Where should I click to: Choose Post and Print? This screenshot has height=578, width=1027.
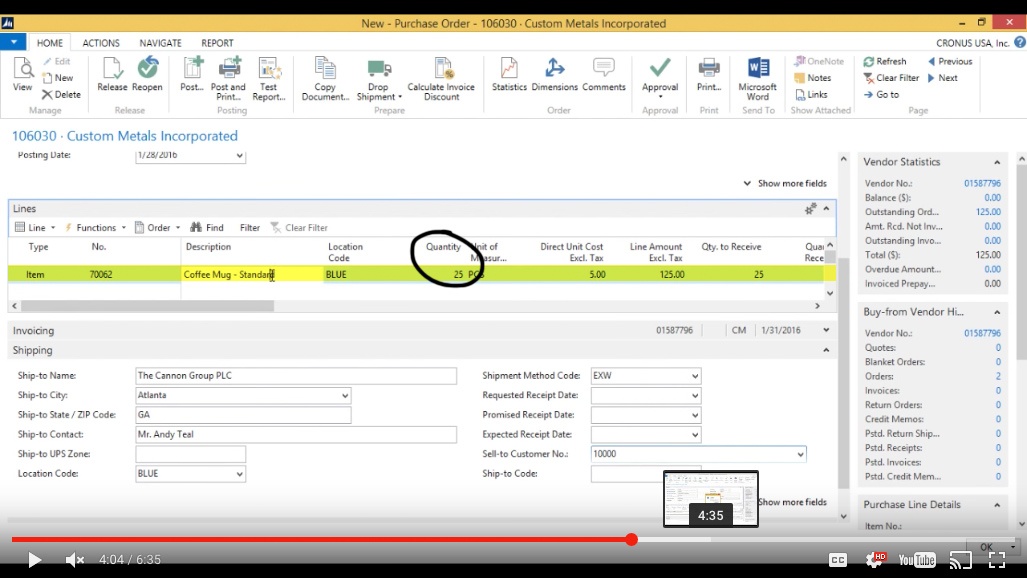228,79
